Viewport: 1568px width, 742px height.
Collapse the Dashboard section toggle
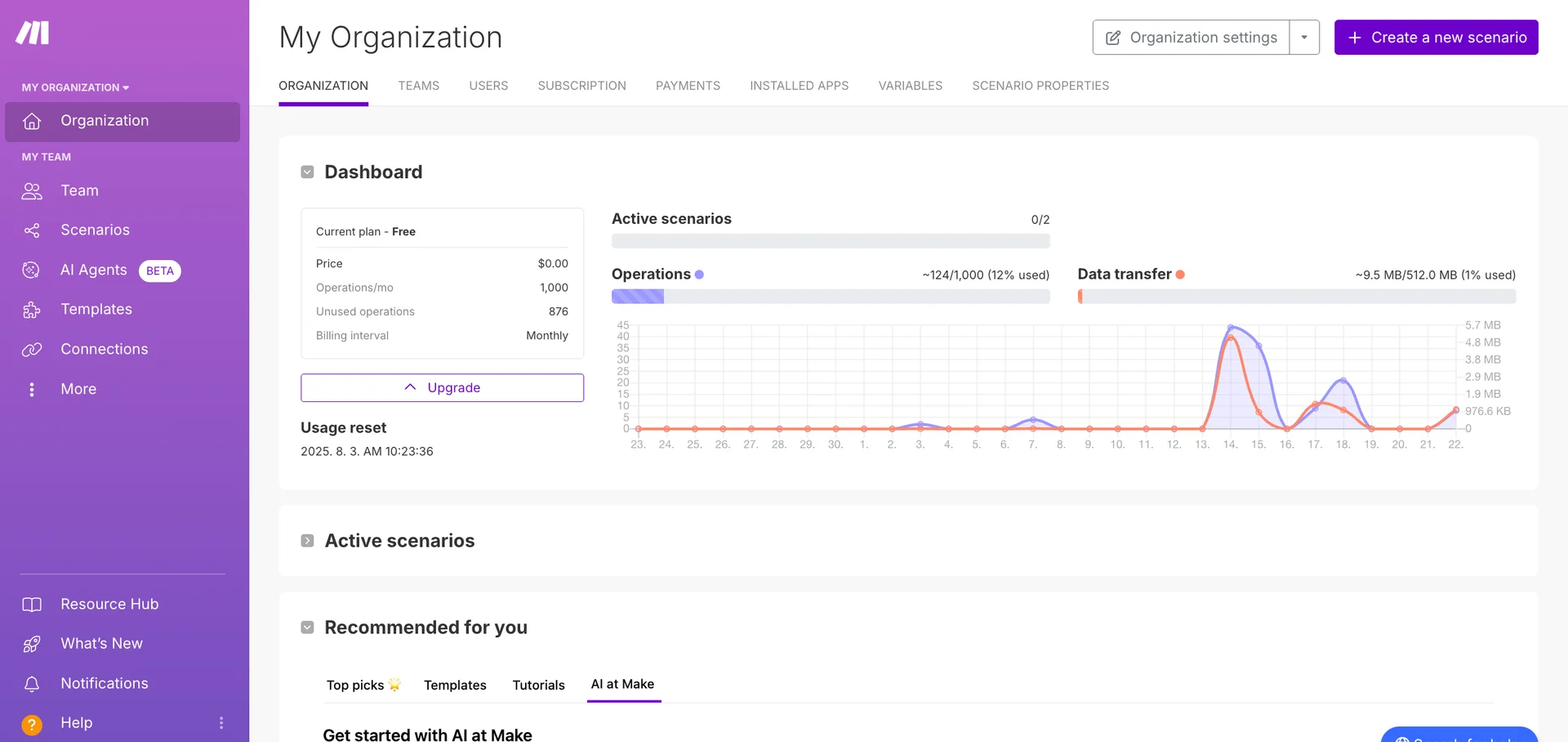307,172
